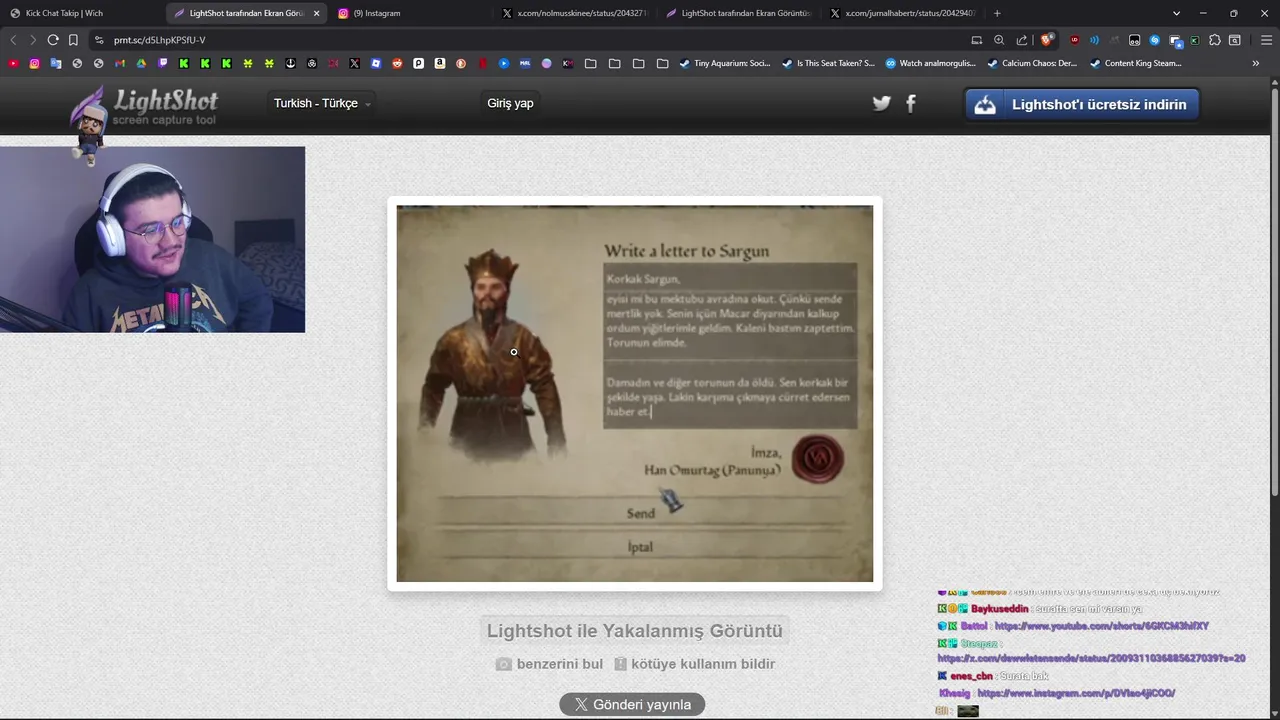Click Giriş yap to sign in

(x=510, y=103)
